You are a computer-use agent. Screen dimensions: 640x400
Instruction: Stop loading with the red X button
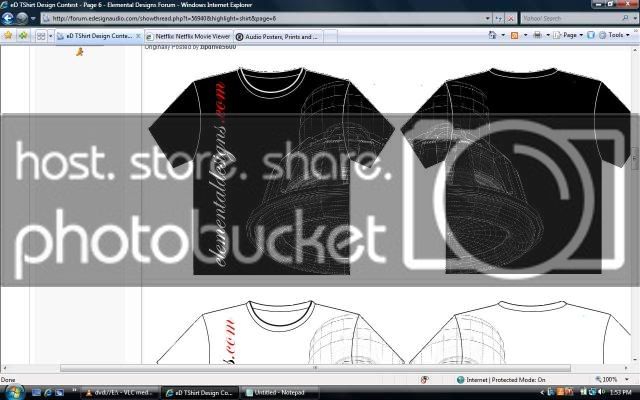[510, 18]
